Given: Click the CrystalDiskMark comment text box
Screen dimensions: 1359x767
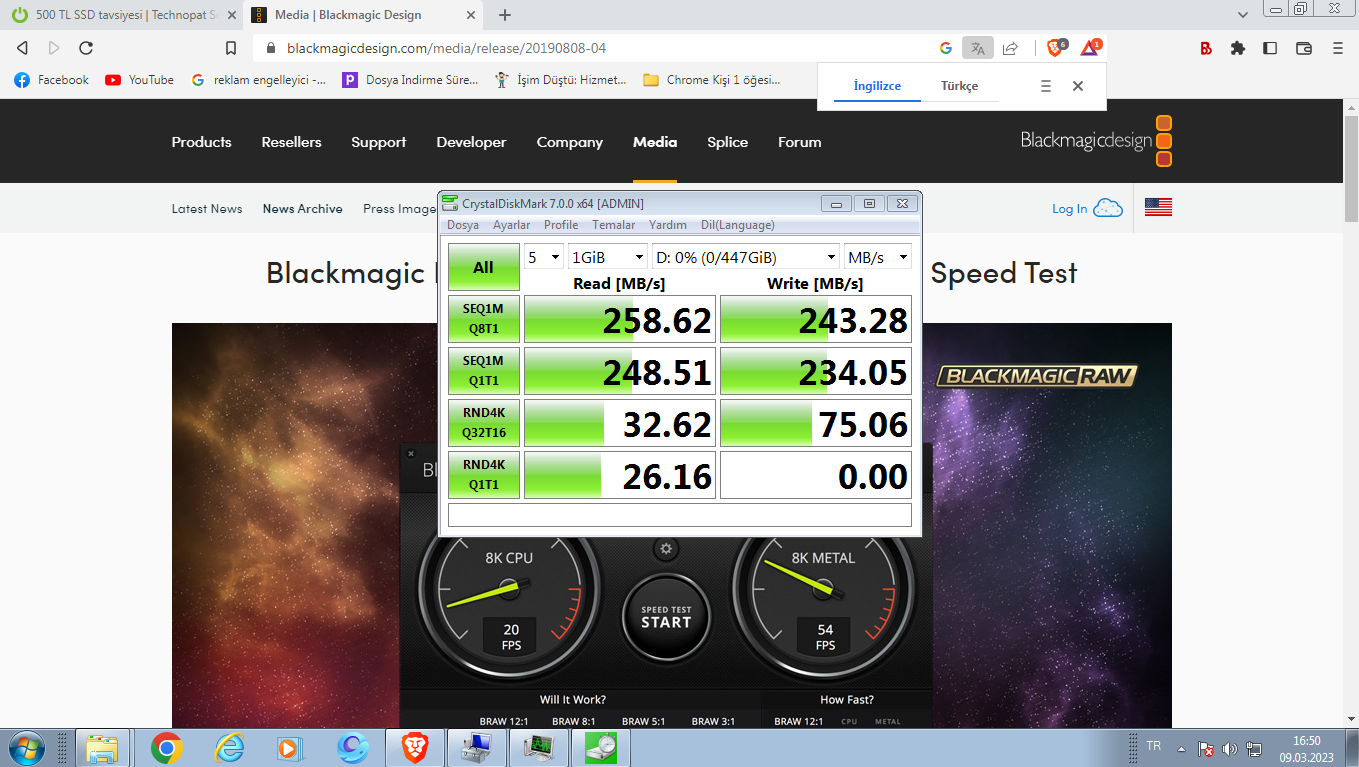Looking at the screenshot, I should 680,515.
